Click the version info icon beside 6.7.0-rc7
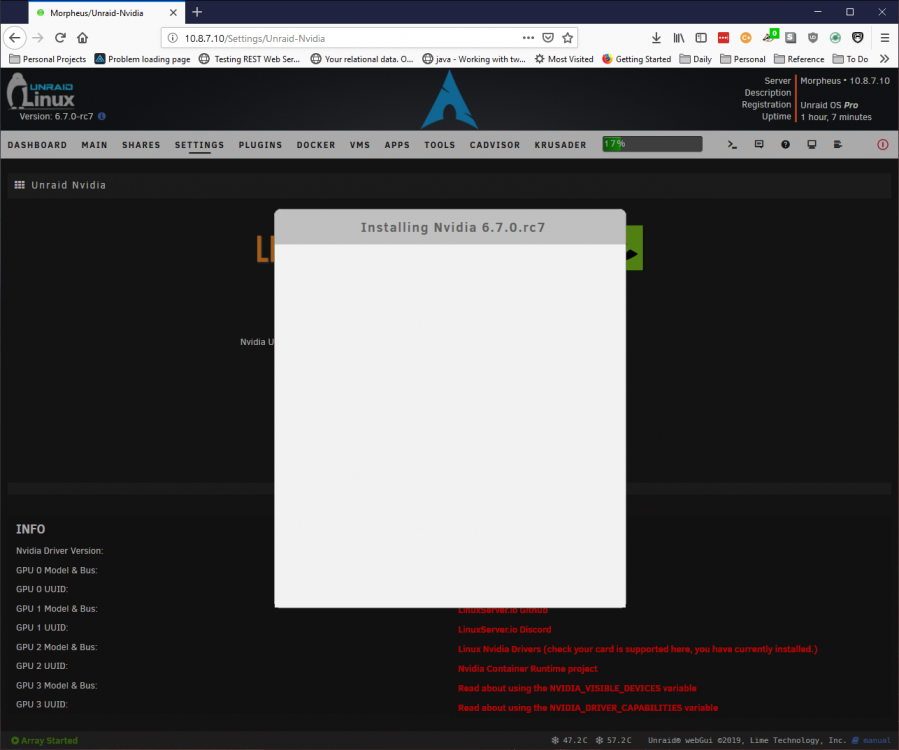The width and height of the screenshot is (899, 750). [x=101, y=116]
